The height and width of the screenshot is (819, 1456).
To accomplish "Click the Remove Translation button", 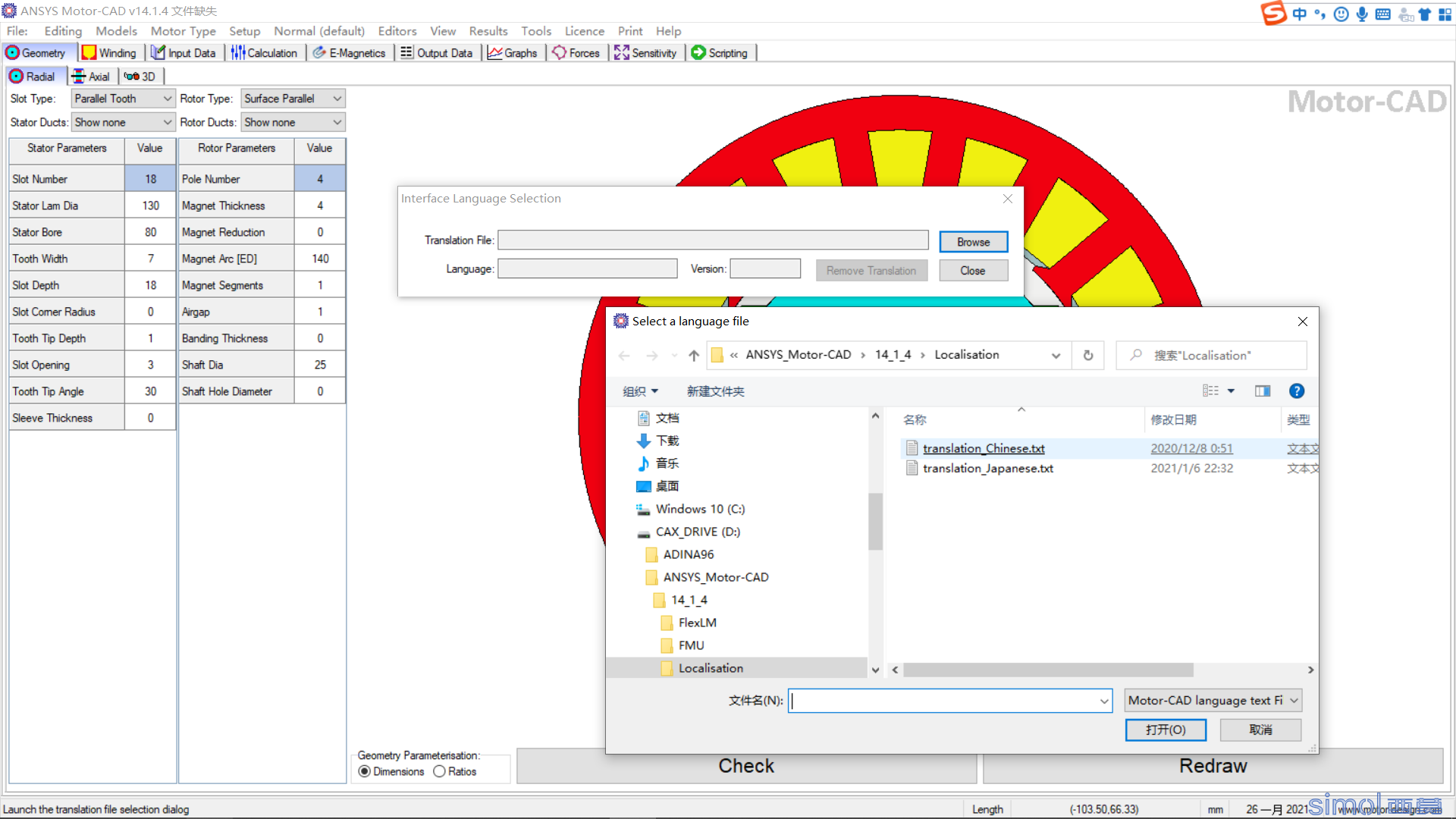I will (x=871, y=271).
